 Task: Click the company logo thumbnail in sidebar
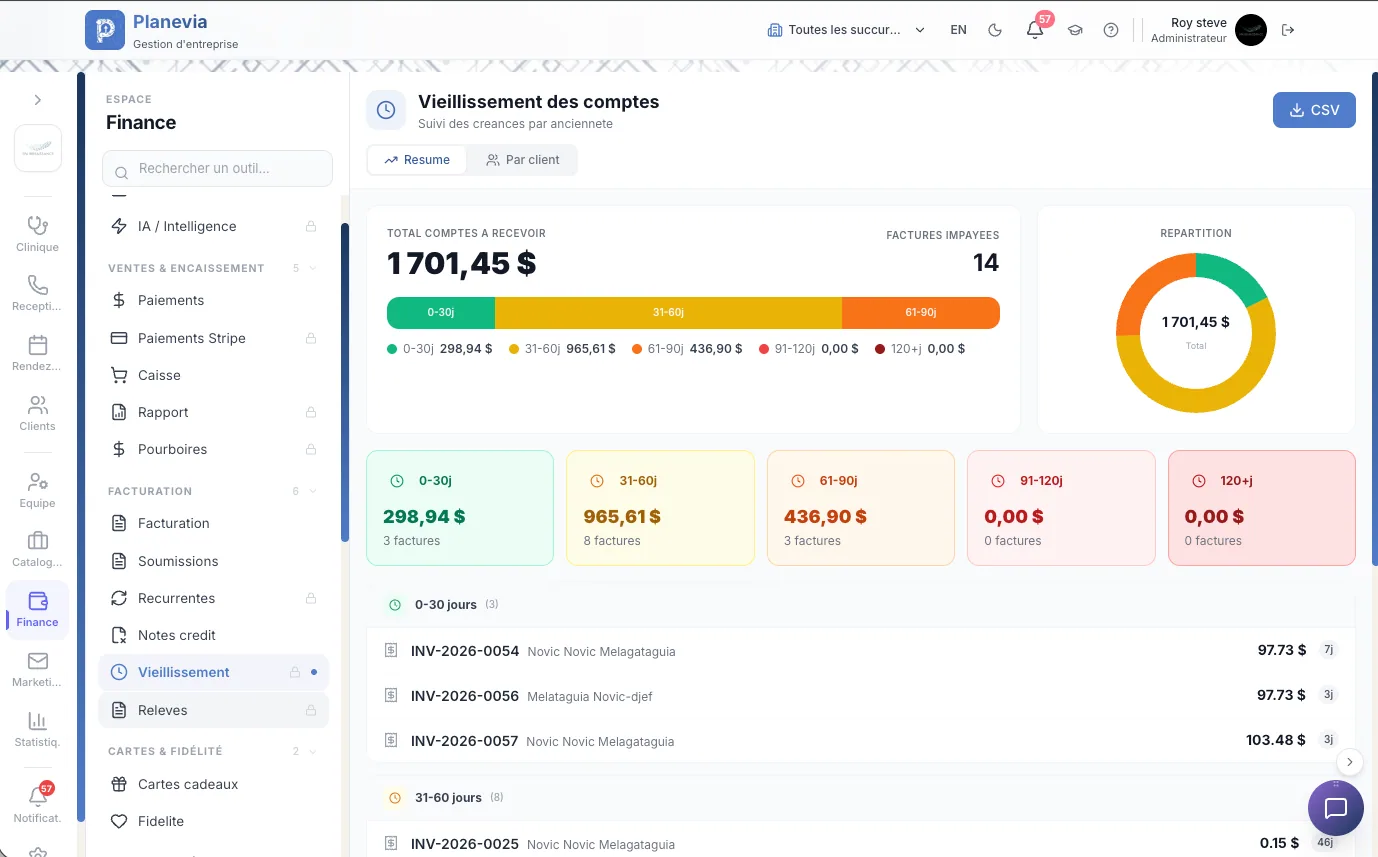(38, 149)
